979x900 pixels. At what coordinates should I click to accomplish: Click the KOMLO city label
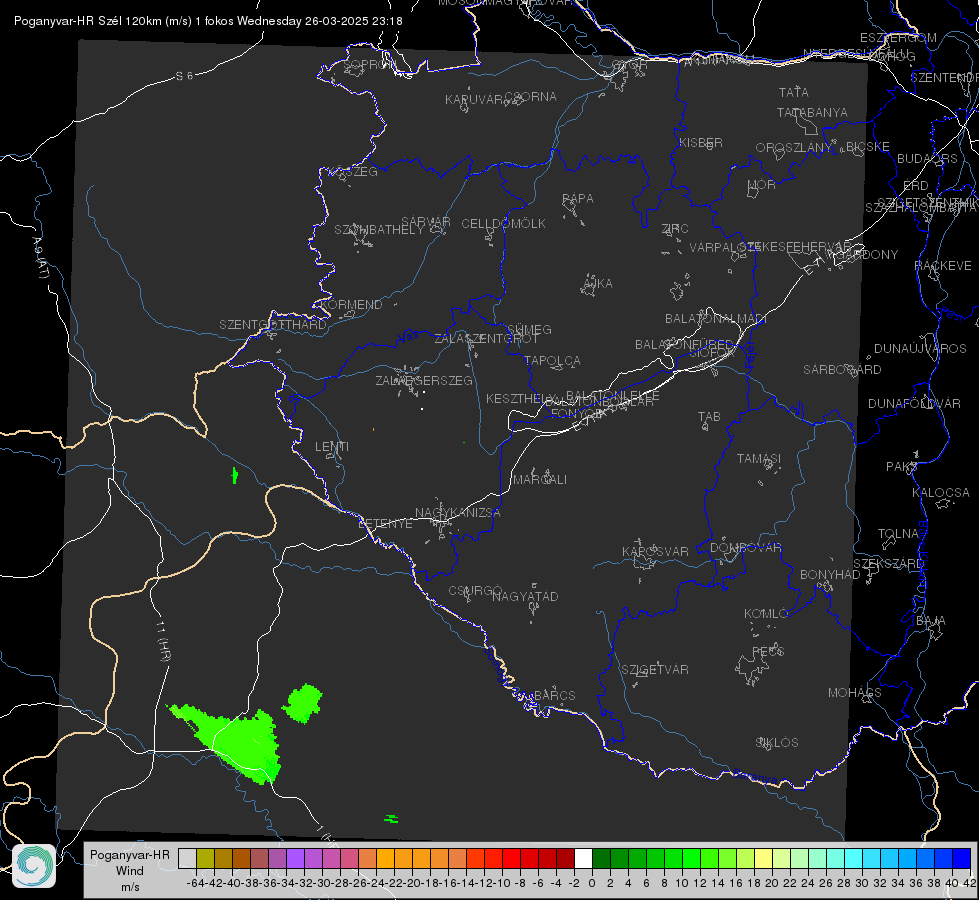tap(766, 613)
